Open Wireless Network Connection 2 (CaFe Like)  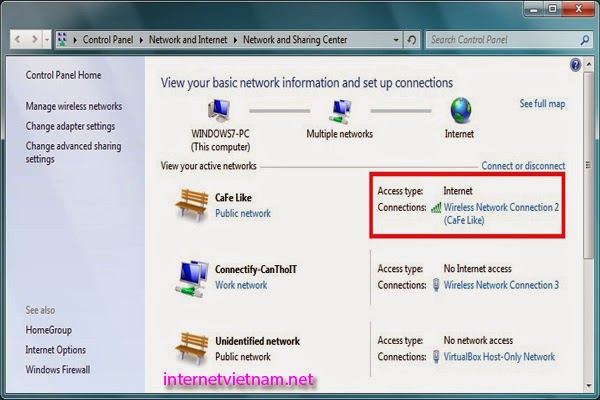(x=501, y=214)
